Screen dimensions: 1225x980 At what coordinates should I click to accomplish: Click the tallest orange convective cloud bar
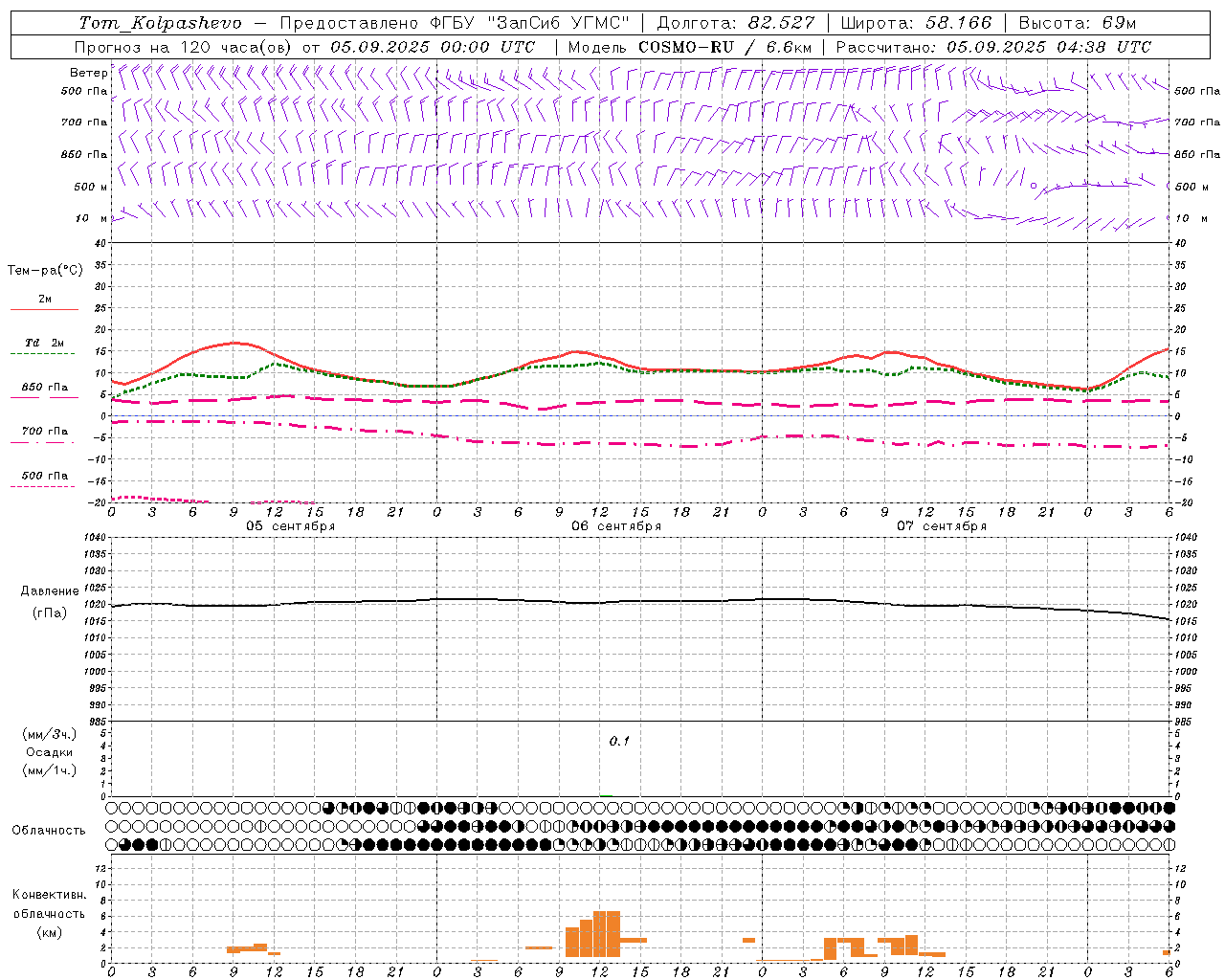(x=607, y=934)
